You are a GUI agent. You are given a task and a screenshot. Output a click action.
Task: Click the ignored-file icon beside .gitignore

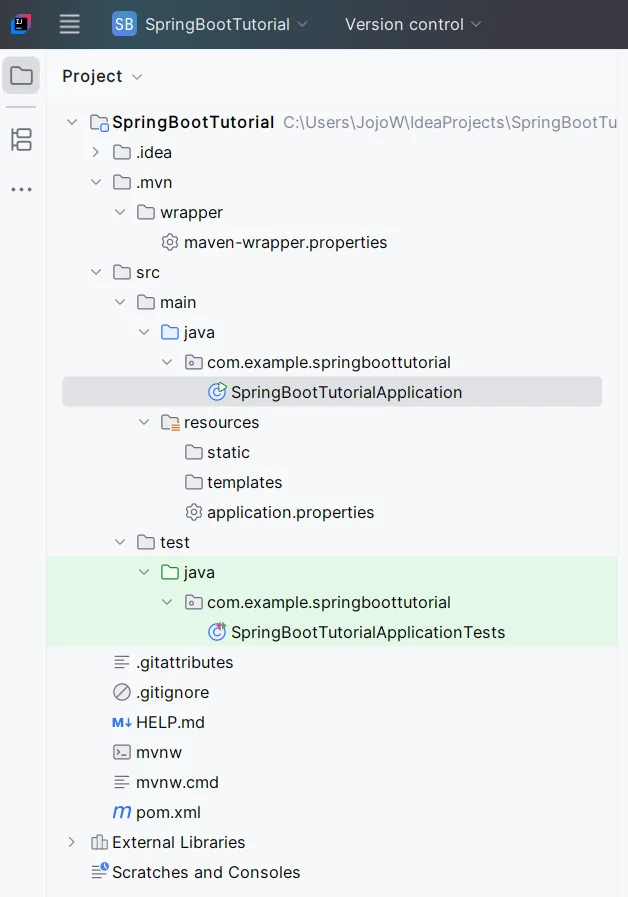pyautogui.click(x=122, y=692)
